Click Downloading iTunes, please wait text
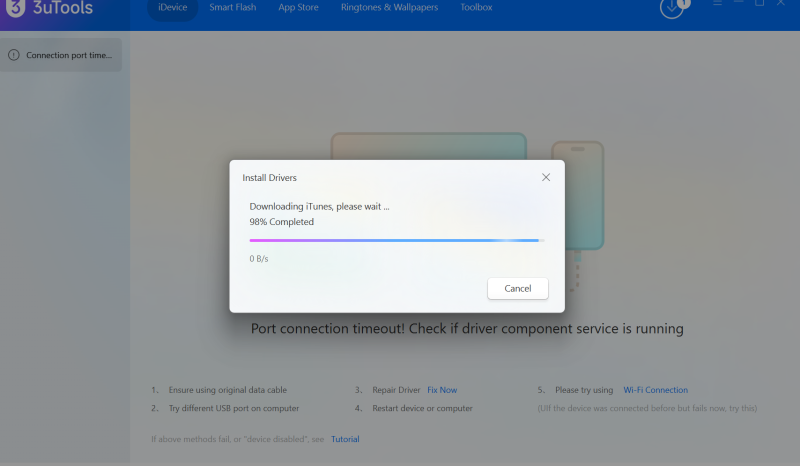This screenshot has width=800, height=466. (319, 206)
